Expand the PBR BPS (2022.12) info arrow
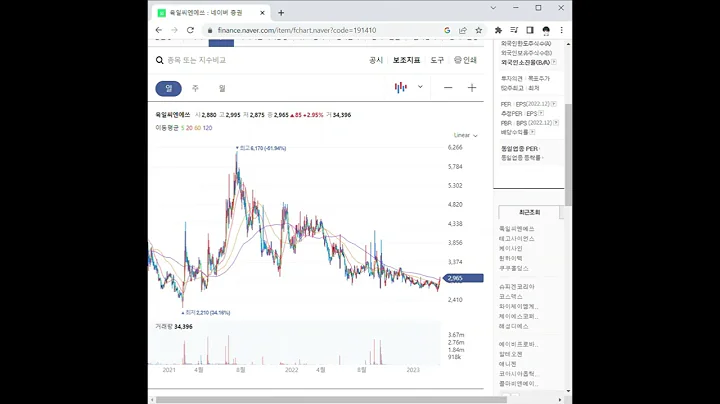This screenshot has height=404, width=720. pos(556,123)
